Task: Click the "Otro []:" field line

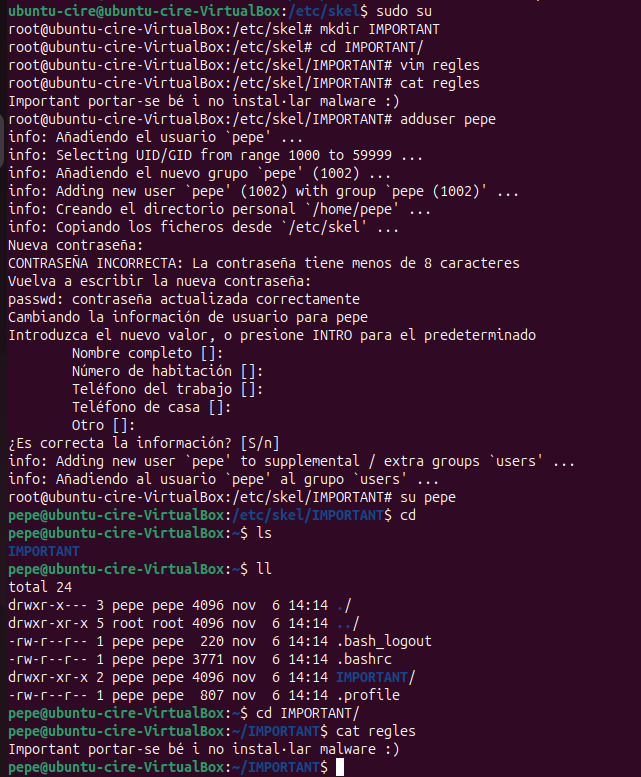Action: pyautogui.click(x=111, y=425)
